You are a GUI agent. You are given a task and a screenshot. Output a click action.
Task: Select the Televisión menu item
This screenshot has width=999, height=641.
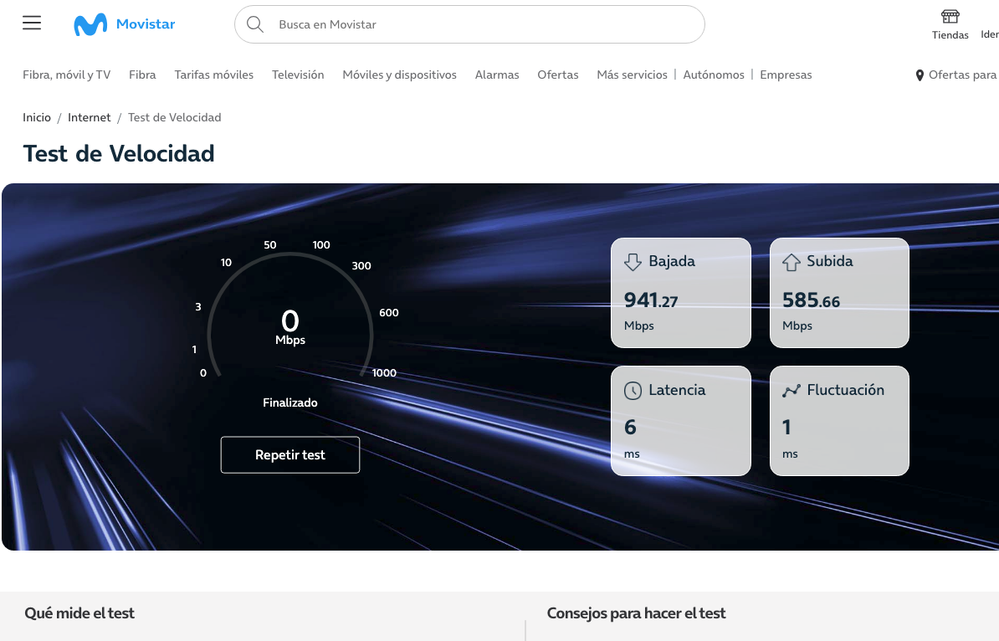tap(298, 75)
